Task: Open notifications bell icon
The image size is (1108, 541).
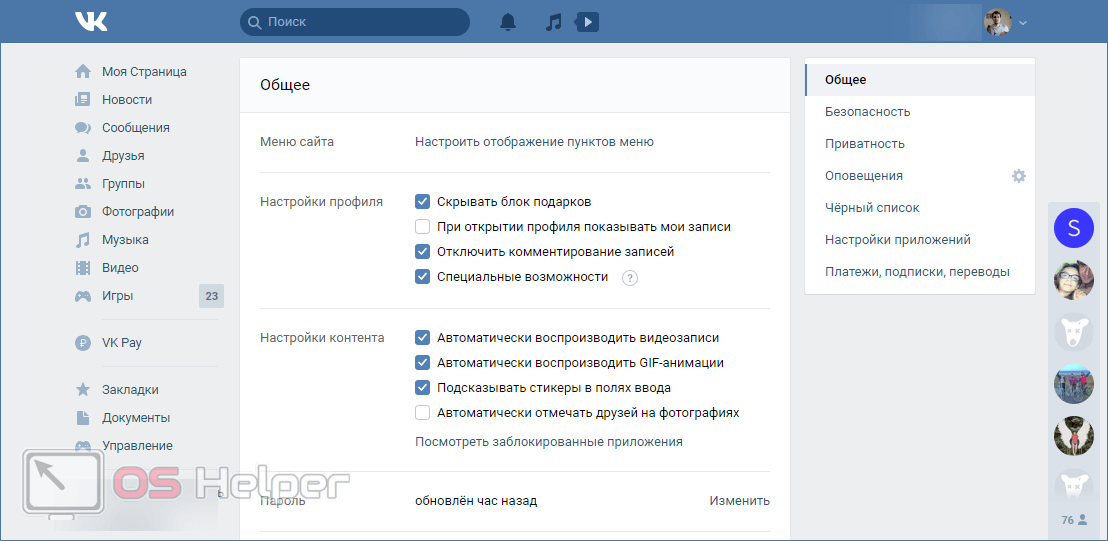Action: point(508,21)
